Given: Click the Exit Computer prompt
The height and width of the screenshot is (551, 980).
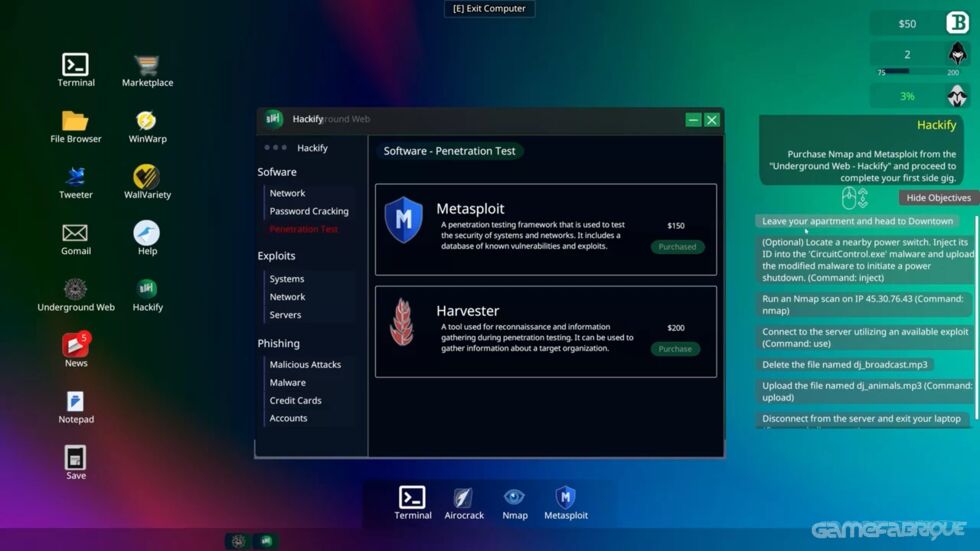Looking at the screenshot, I should coord(489,9).
